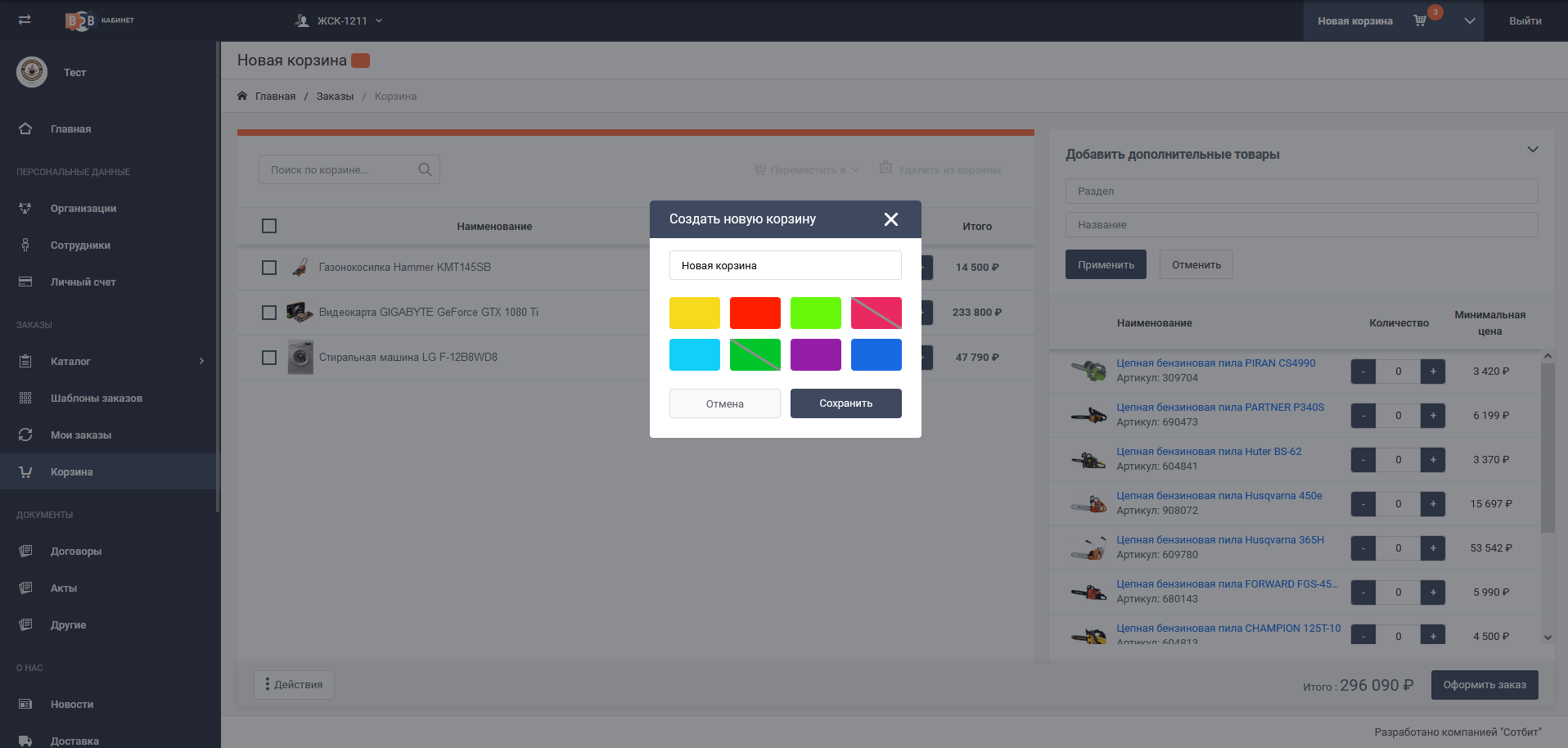Click the sidebar collapse arrows icon
This screenshot has width=1568, height=748.
coord(25,20)
